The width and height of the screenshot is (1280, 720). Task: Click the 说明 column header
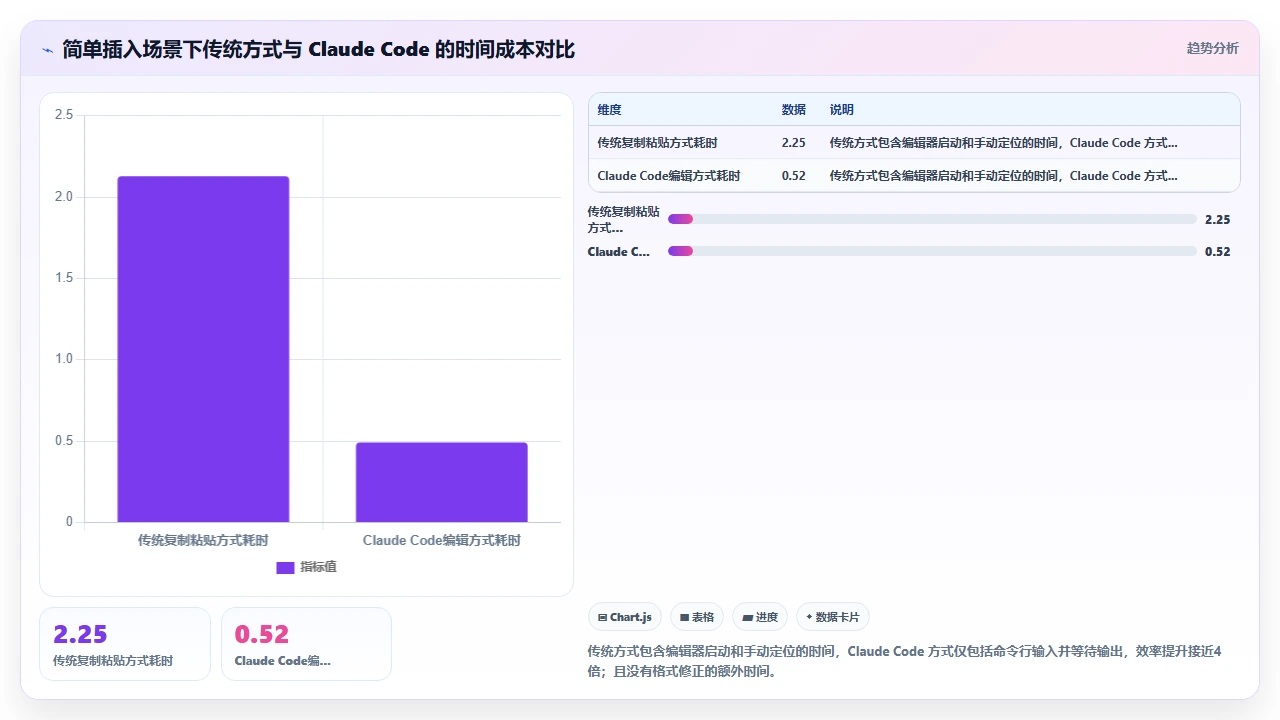tap(841, 110)
